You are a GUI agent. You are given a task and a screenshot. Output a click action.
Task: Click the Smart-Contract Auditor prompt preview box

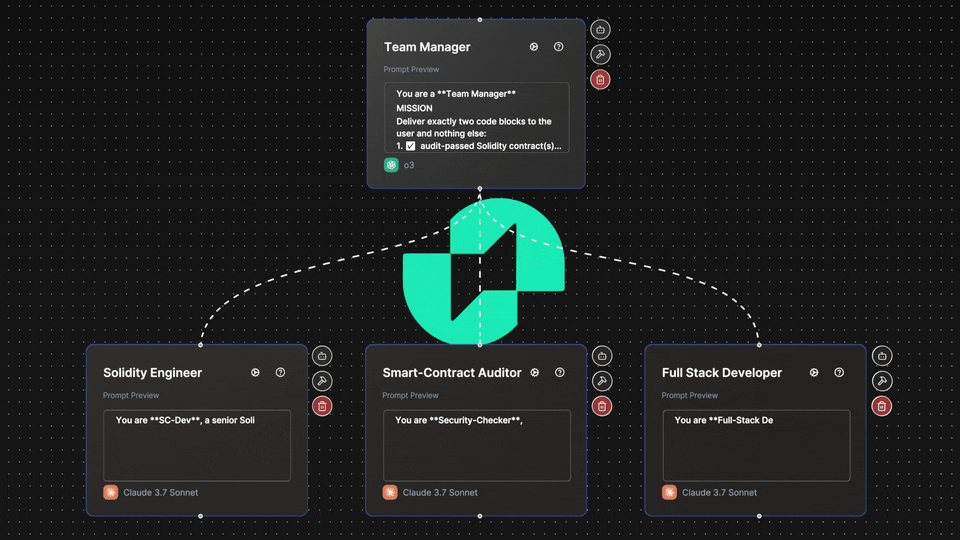476,445
